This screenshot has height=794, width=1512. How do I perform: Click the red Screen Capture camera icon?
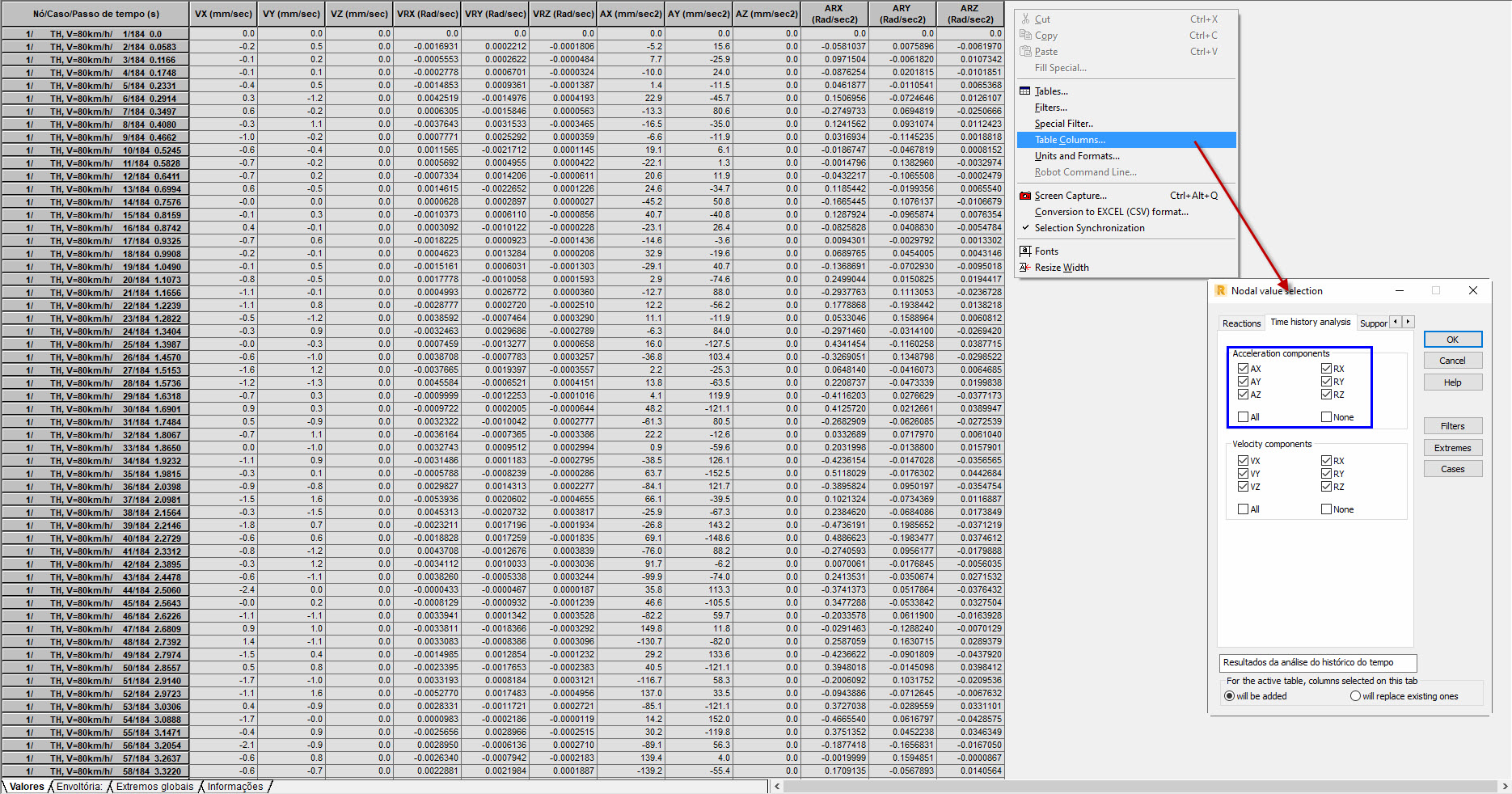[x=1024, y=195]
